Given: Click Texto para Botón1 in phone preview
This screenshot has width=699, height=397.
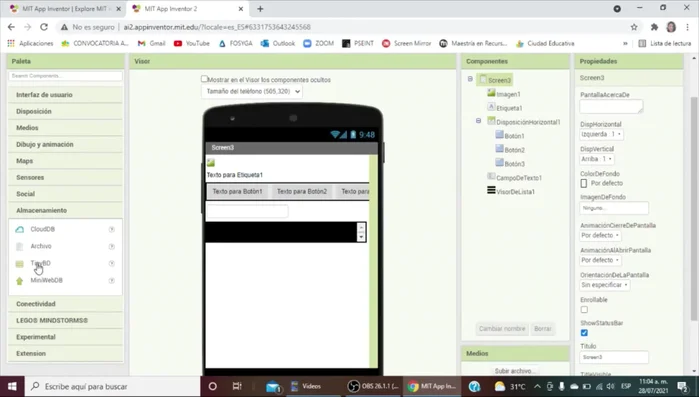Looking at the screenshot, I should tap(237, 192).
